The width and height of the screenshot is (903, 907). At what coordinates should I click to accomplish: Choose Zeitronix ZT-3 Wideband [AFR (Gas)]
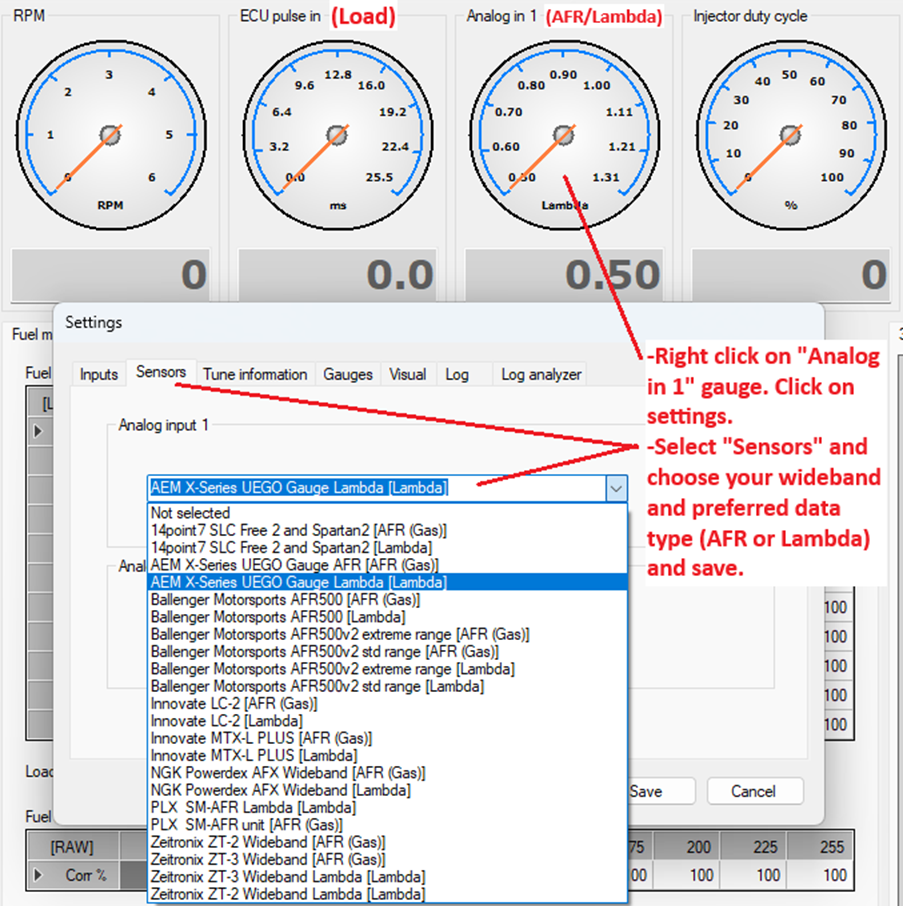point(388,860)
